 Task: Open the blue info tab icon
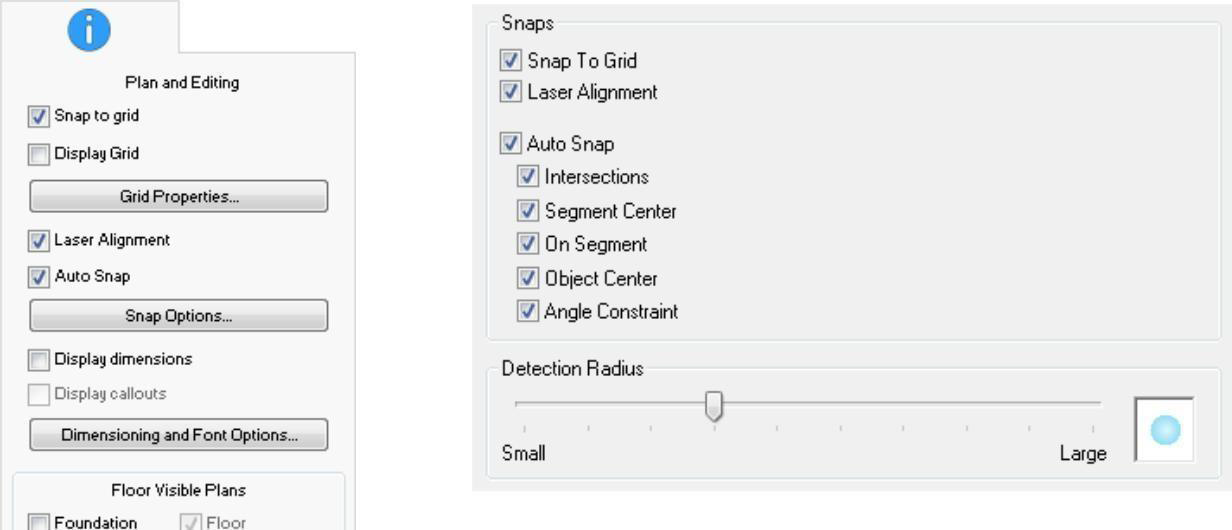tap(89, 29)
